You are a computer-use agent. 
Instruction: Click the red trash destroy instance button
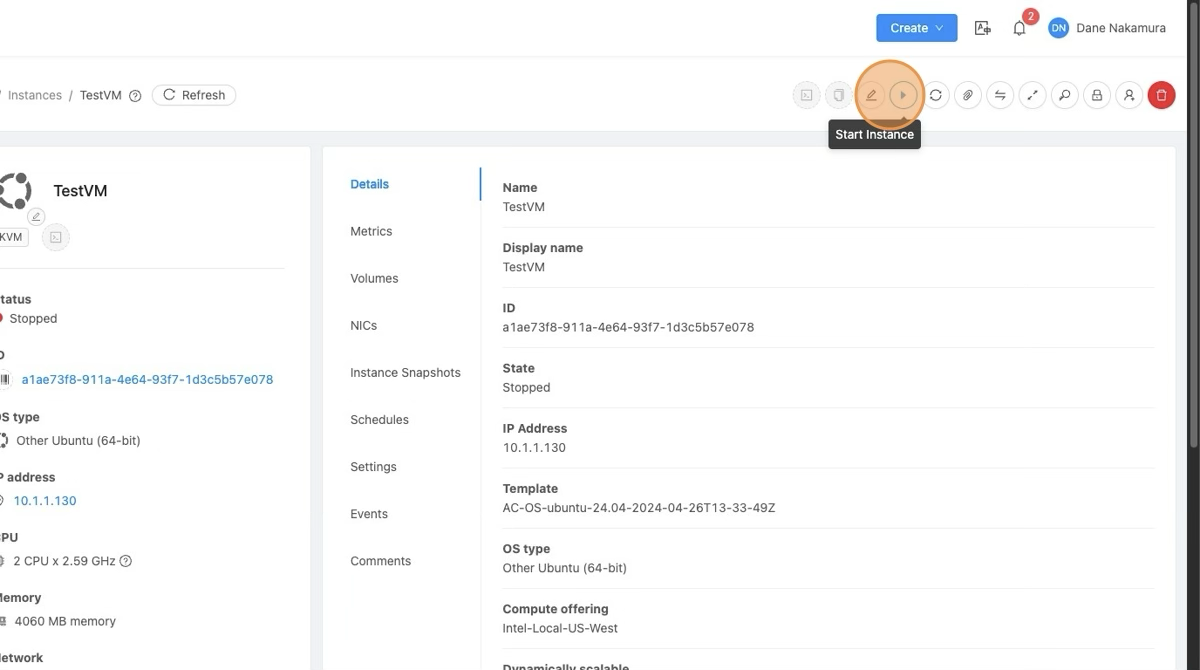point(1161,95)
